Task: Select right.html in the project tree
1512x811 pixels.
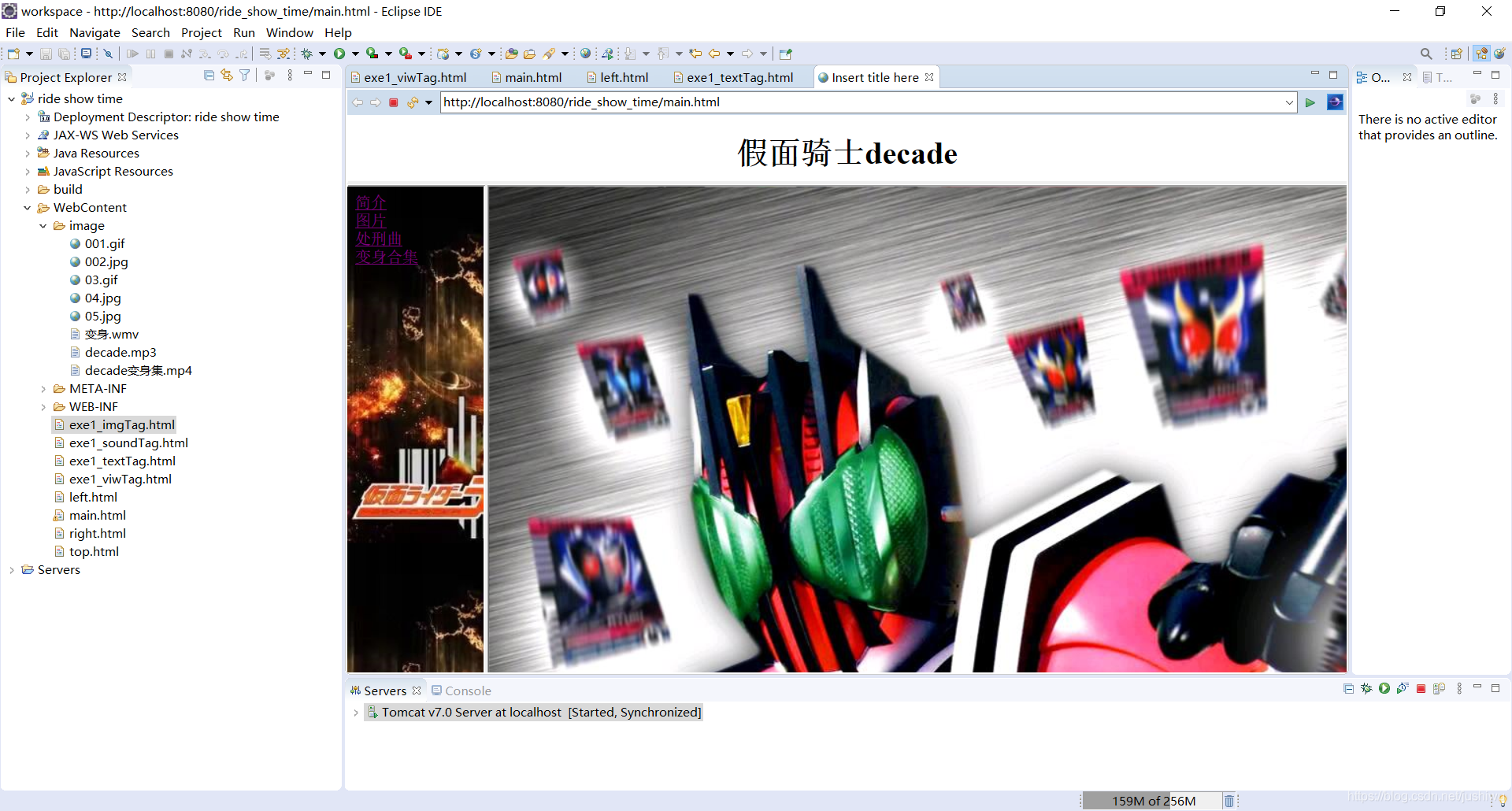Action: pyautogui.click(x=98, y=534)
